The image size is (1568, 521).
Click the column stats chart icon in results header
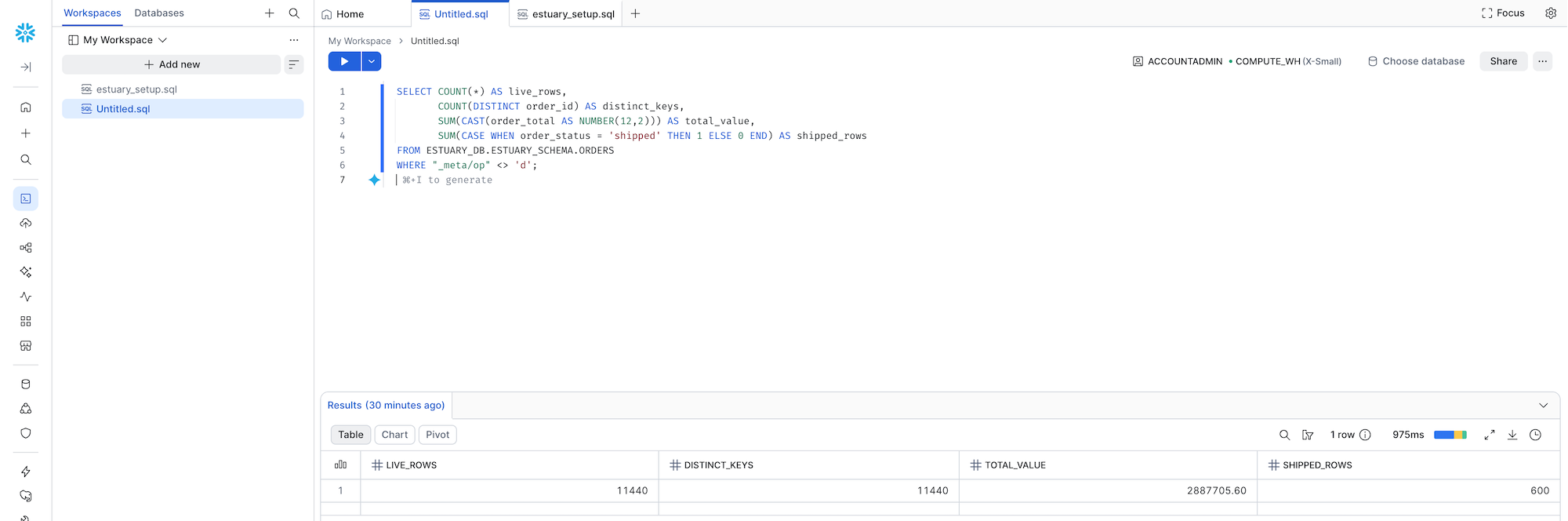tap(340, 465)
